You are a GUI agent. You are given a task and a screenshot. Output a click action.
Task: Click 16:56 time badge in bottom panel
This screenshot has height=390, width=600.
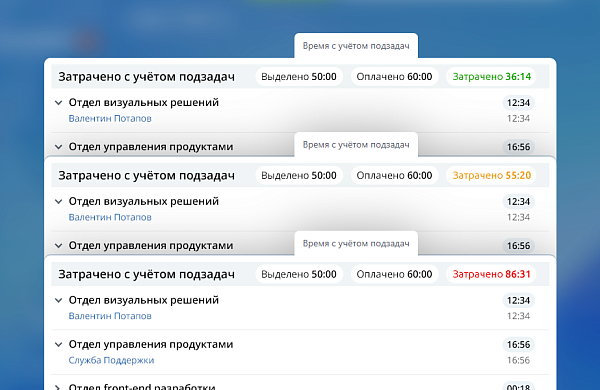point(518,344)
